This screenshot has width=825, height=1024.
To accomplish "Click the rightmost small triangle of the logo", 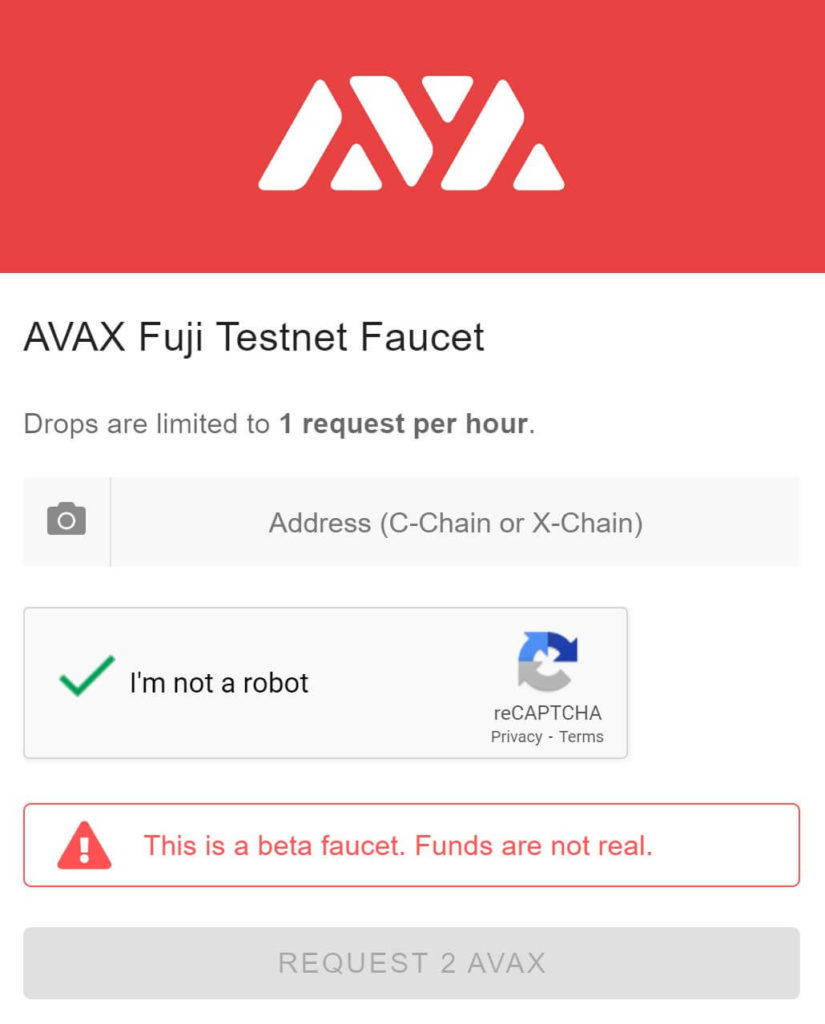I will click(538, 167).
